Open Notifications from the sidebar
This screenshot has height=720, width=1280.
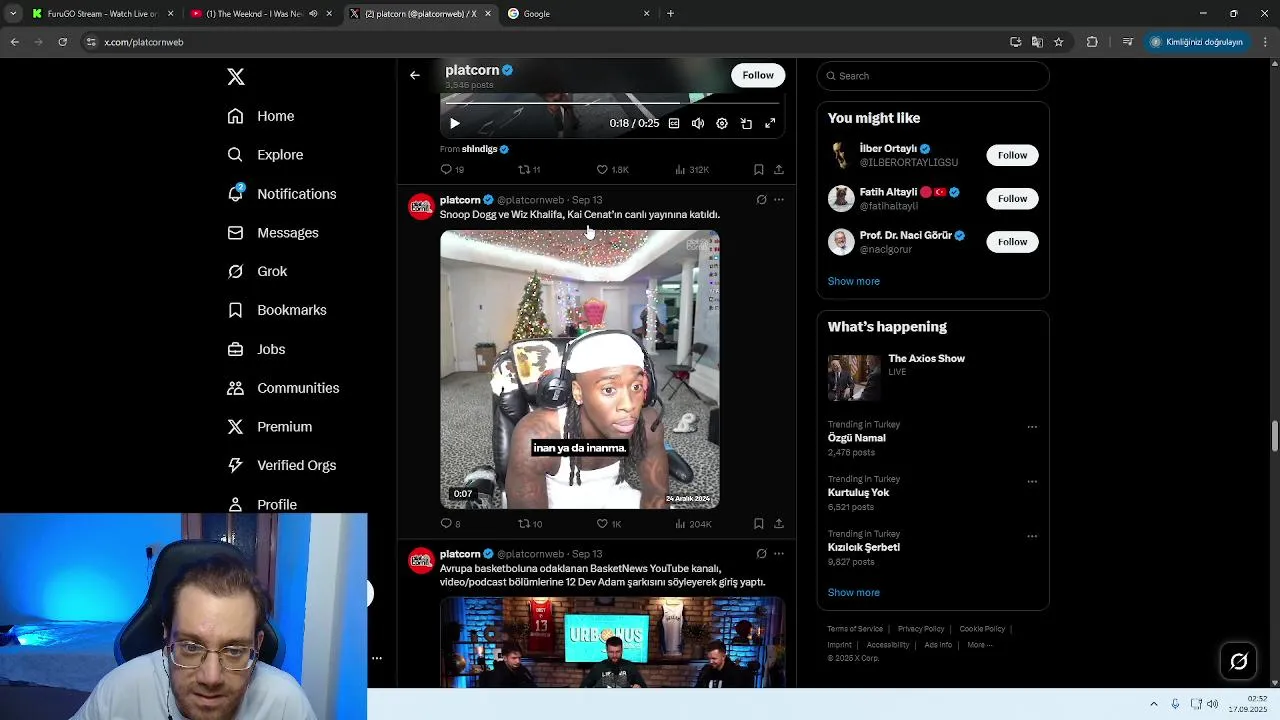281,194
